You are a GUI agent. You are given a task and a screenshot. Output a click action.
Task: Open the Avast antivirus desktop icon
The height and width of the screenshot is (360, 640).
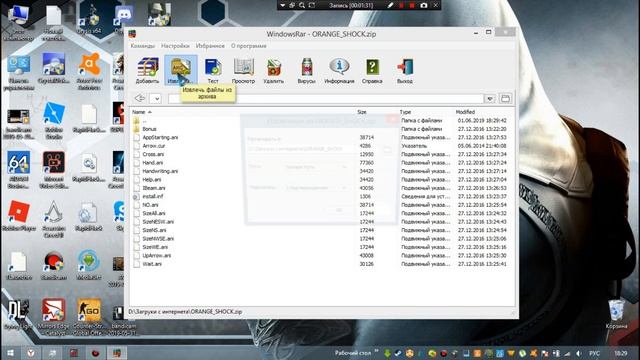pyautogui.click(x=89, y=71)
